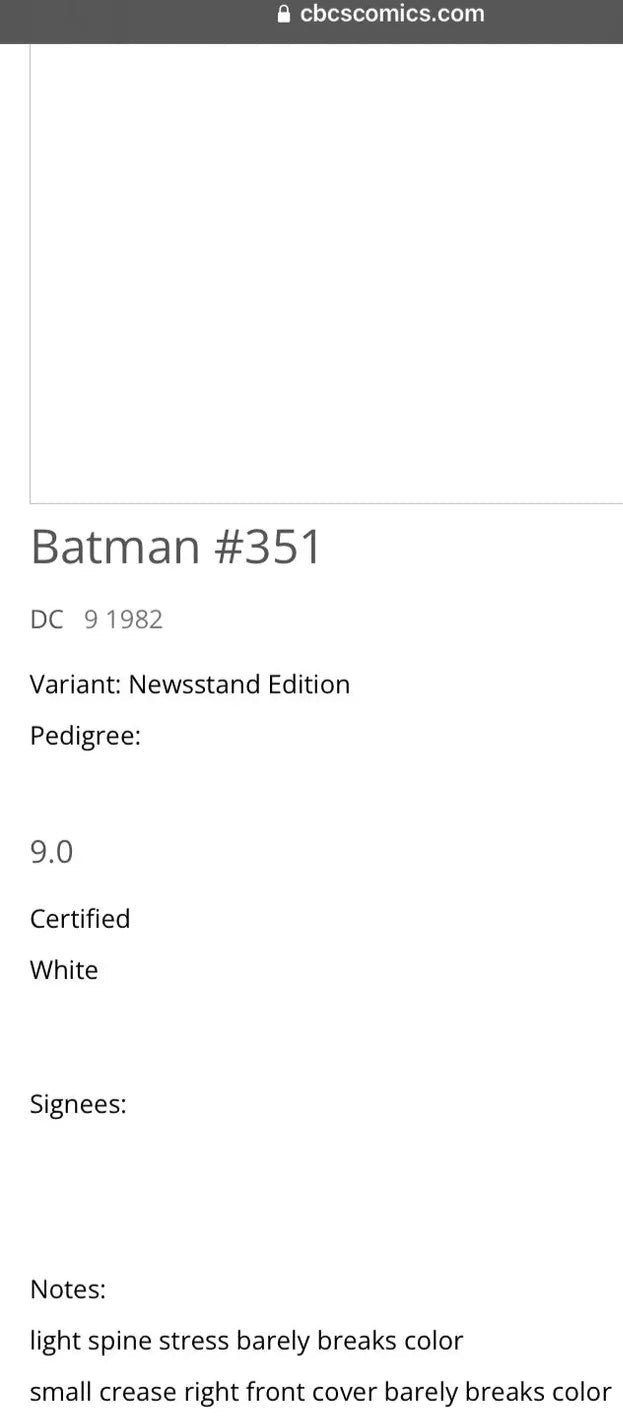Screen dimensions: 623x1420
Task: Click the month number 9 beside DC
Action: pyautogui.click(x=91, y=619)
